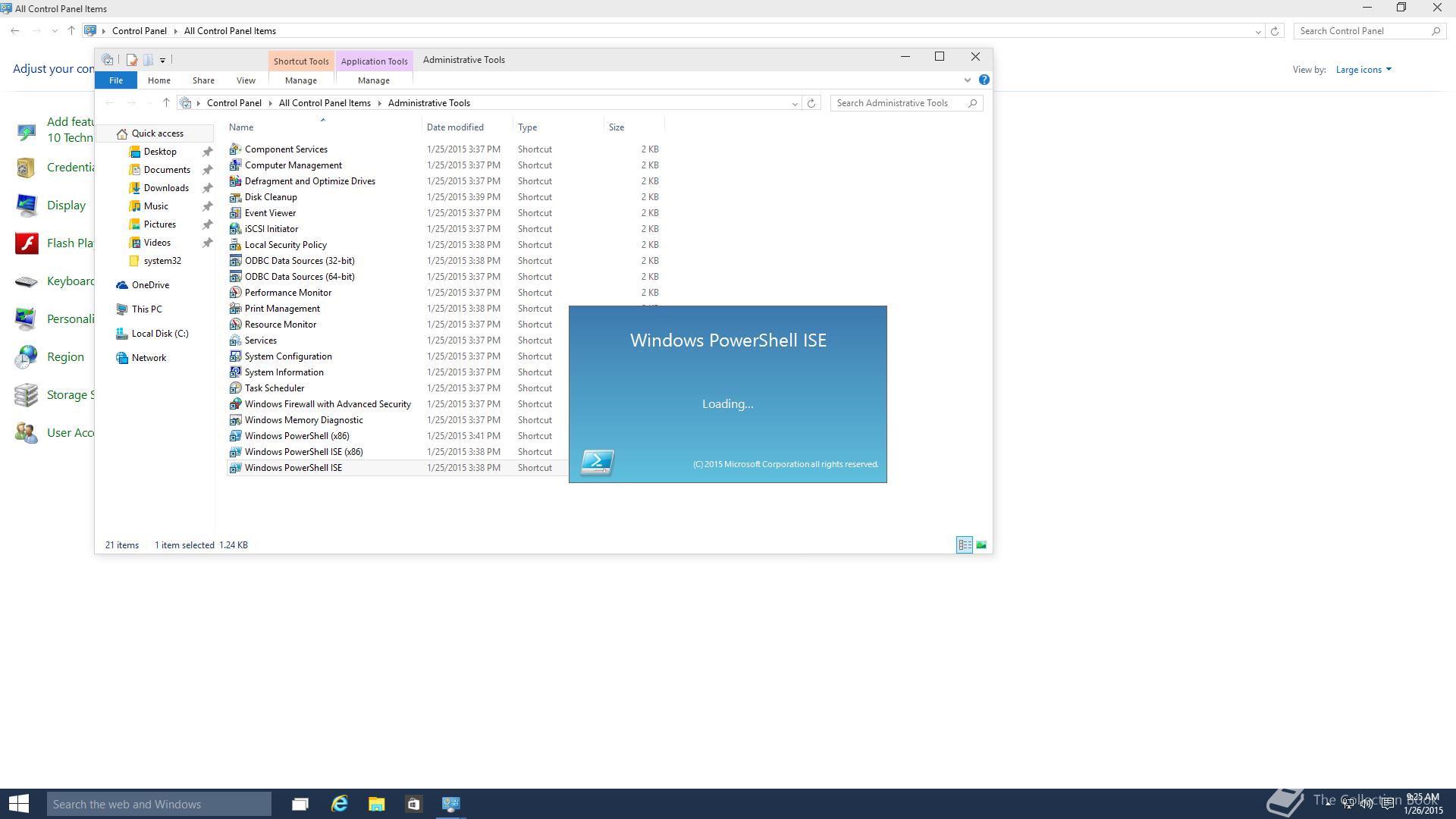Click the Services gear icon
Image resolution: width=1456 pixels, height=819 pixels.
[x=235, y=340]
